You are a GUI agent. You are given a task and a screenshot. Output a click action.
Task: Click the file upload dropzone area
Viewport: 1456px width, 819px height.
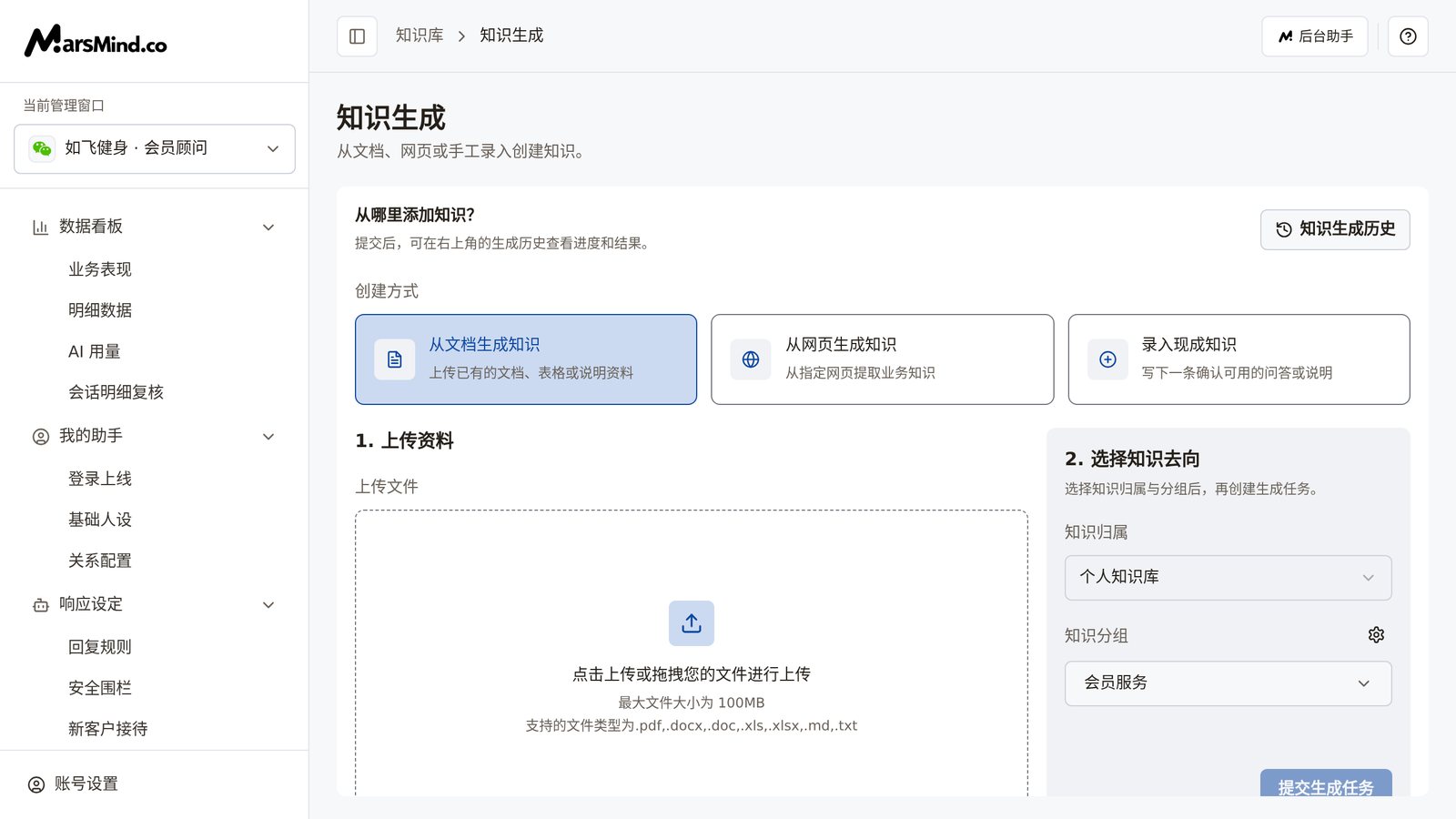pos(692,653)
